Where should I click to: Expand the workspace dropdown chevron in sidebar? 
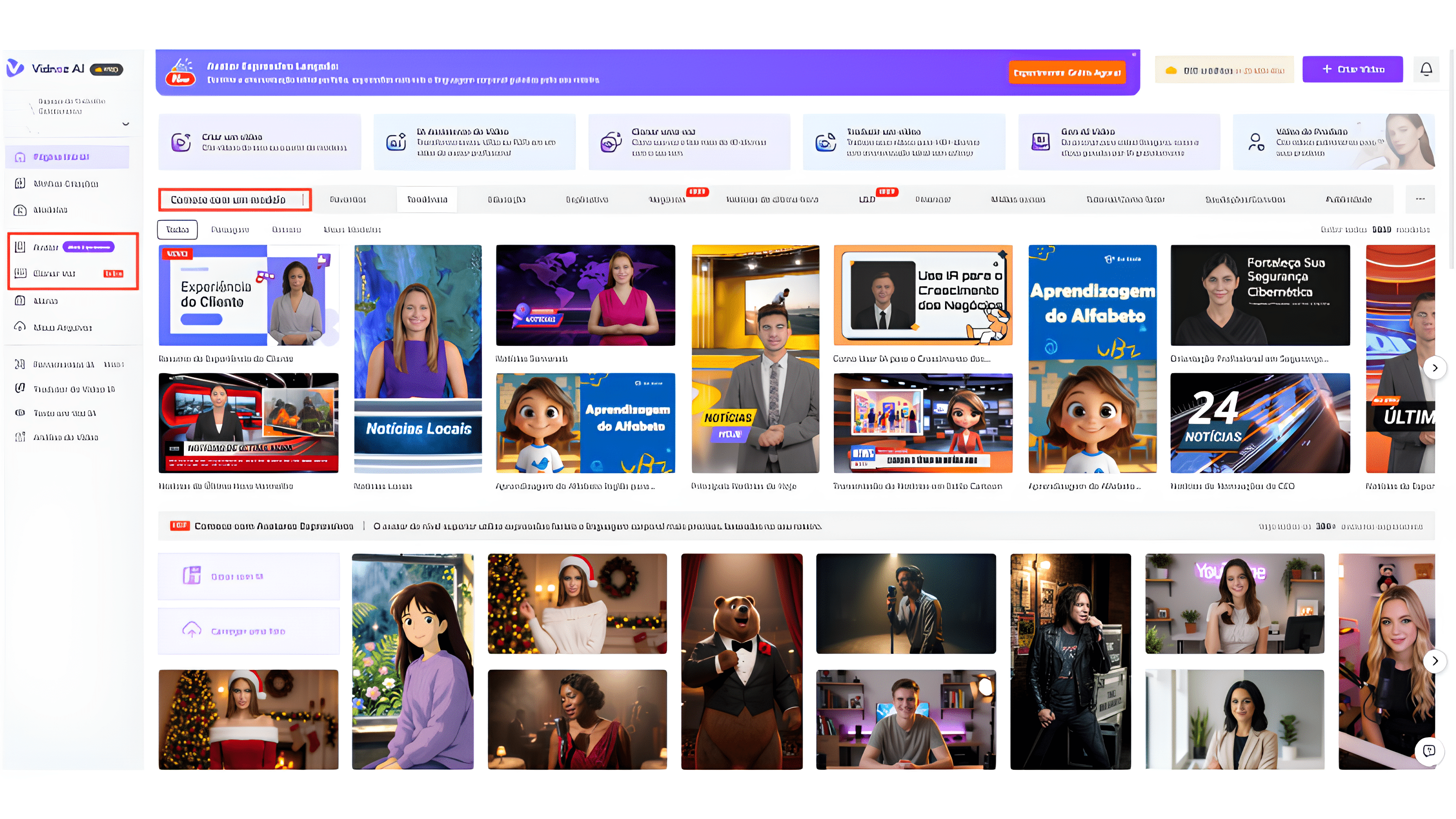coord(126,124)
